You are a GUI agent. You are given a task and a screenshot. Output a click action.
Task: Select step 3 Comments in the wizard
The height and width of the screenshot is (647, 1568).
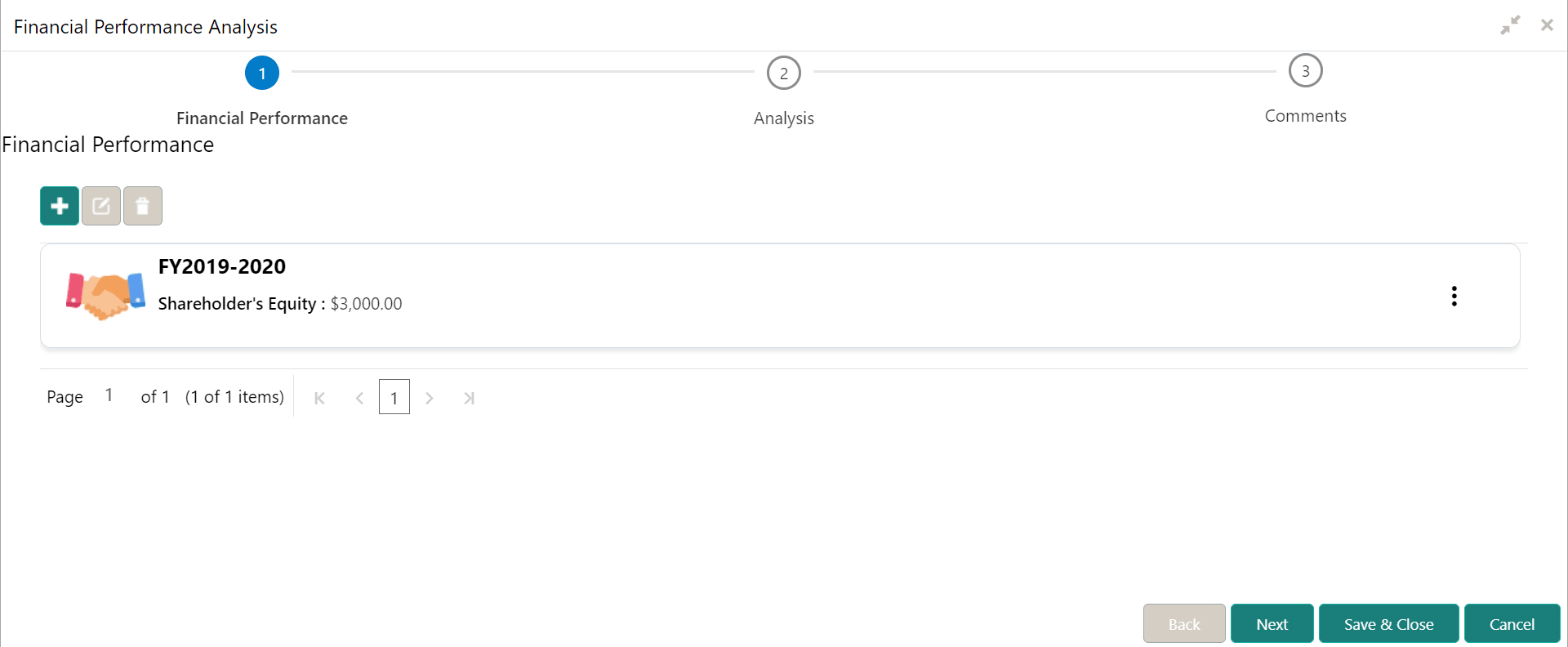coord(1304,69)
